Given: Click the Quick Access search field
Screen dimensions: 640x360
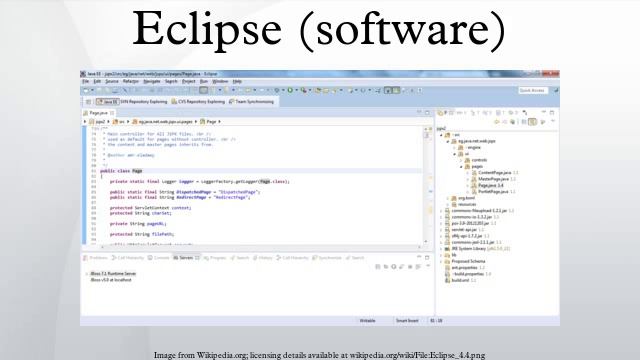Looking at the screenshot, I should click(533, 90).
